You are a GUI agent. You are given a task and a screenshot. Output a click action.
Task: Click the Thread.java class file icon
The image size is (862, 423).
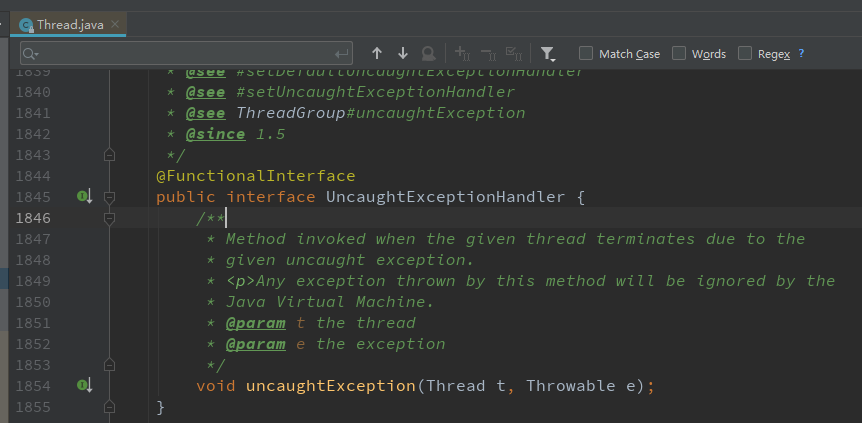click(26, 25)
